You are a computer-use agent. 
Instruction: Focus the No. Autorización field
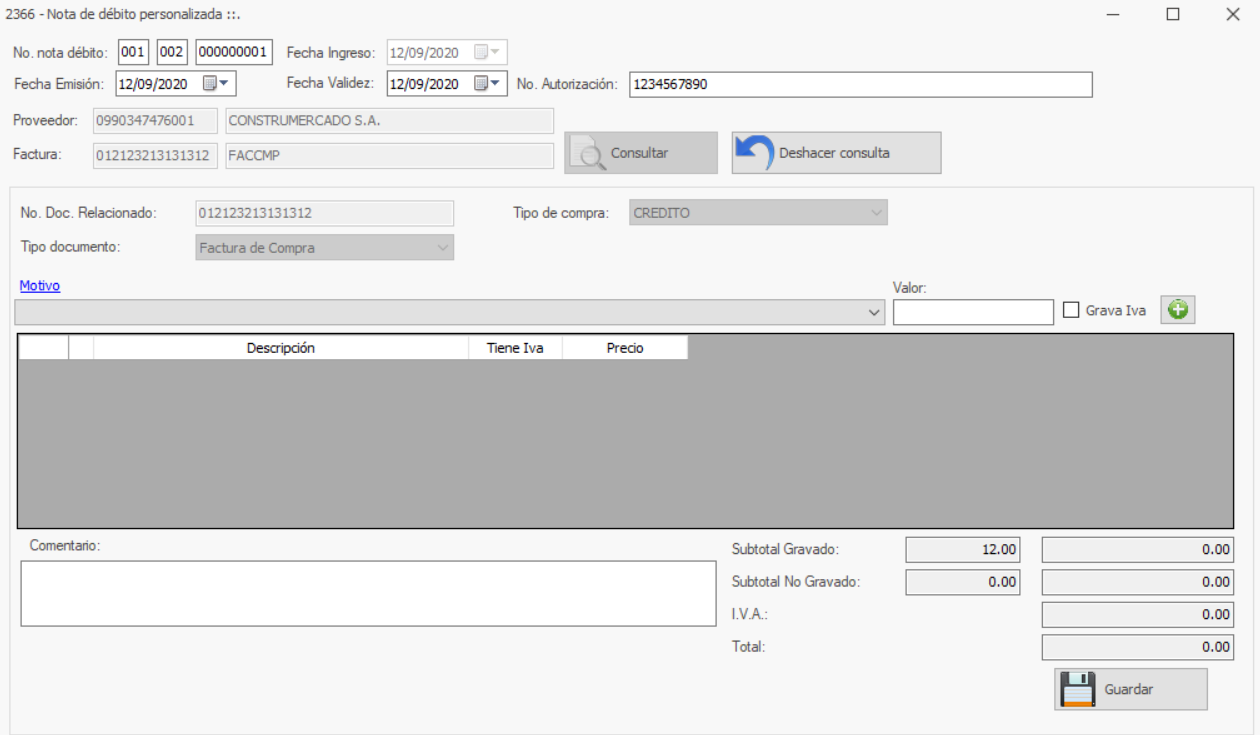860,85
